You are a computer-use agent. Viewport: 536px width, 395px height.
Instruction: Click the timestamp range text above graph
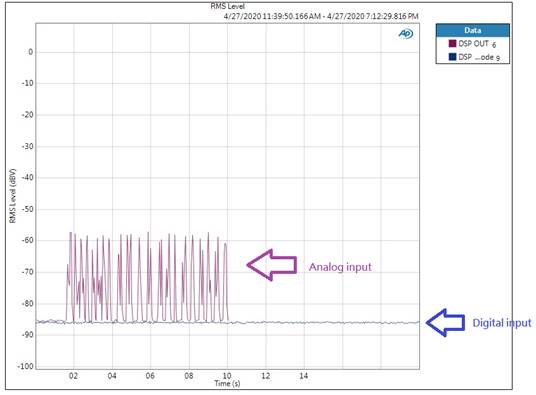[x=321, y=16]
